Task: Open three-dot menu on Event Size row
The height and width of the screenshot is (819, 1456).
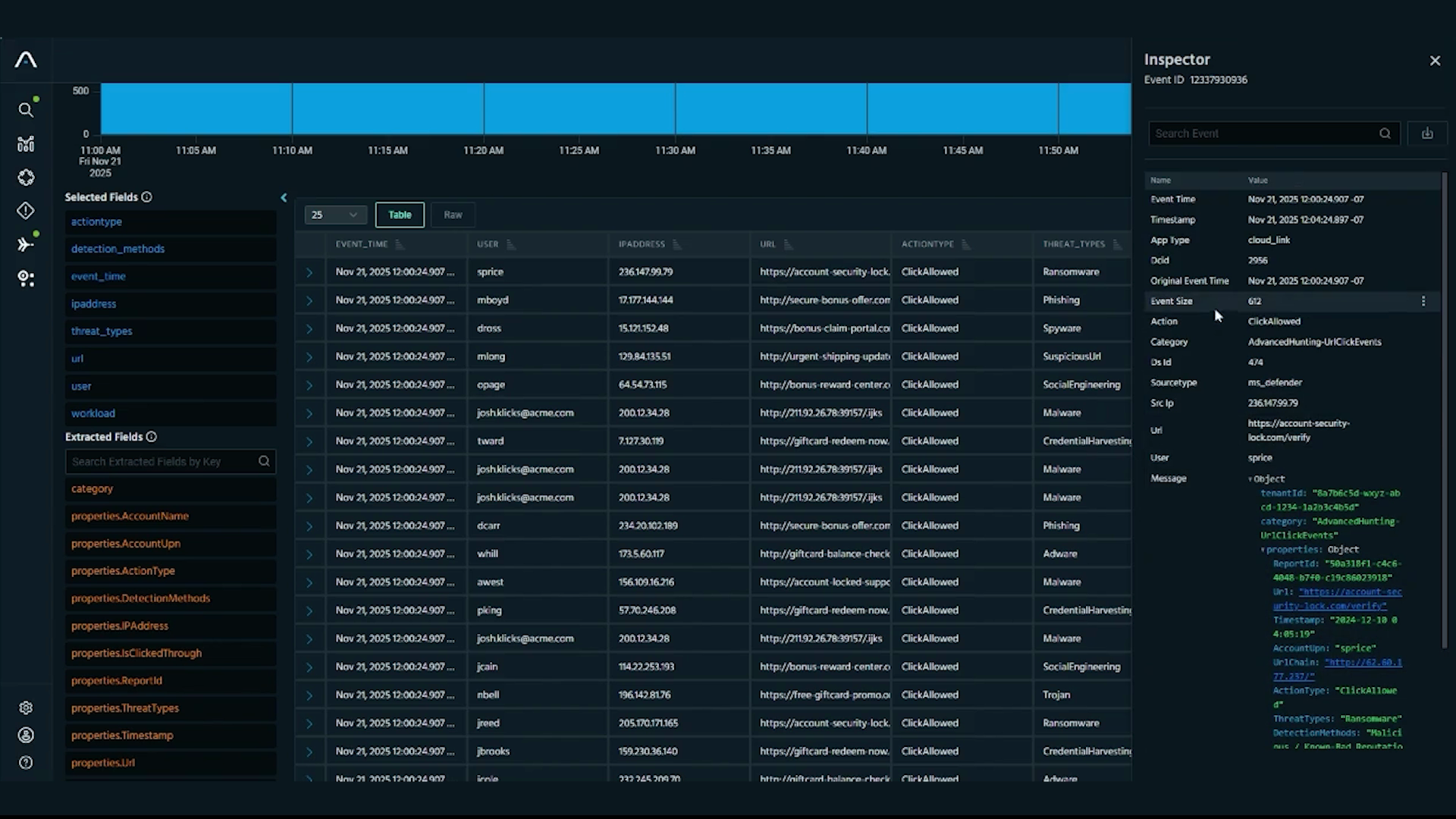Action: (x=1423, y=301)
